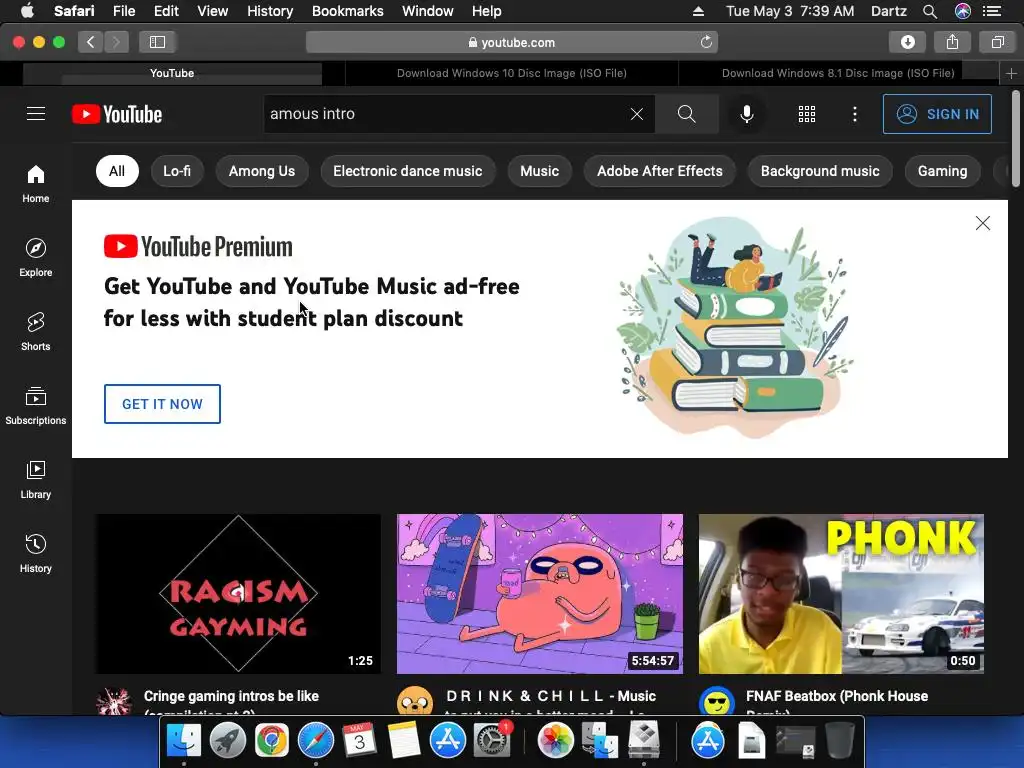Screen dimensions: 1024x768
Task: Select the Among Us filter chip
Action: 262,171
